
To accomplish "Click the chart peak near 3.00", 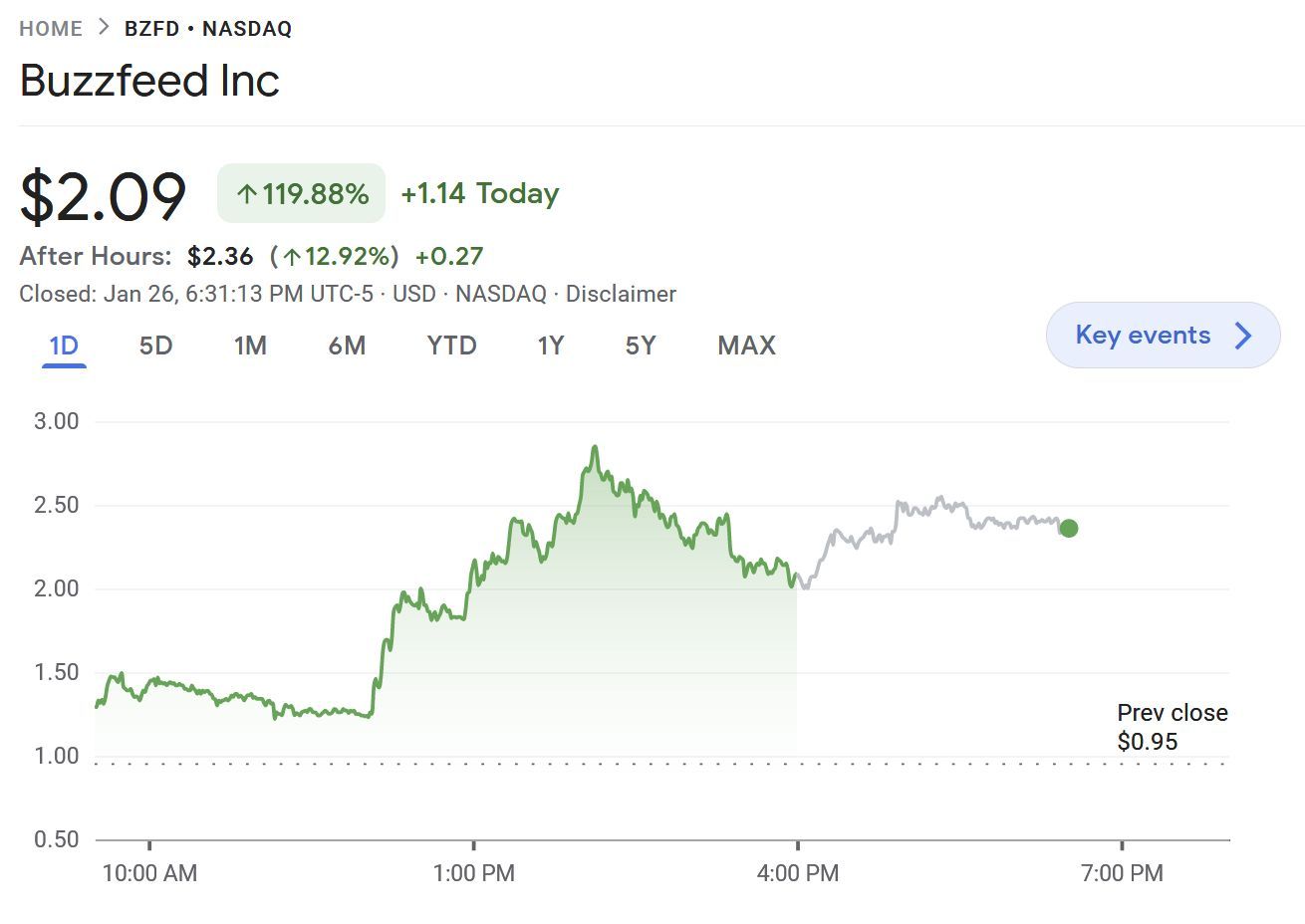I will coord(595,448).
